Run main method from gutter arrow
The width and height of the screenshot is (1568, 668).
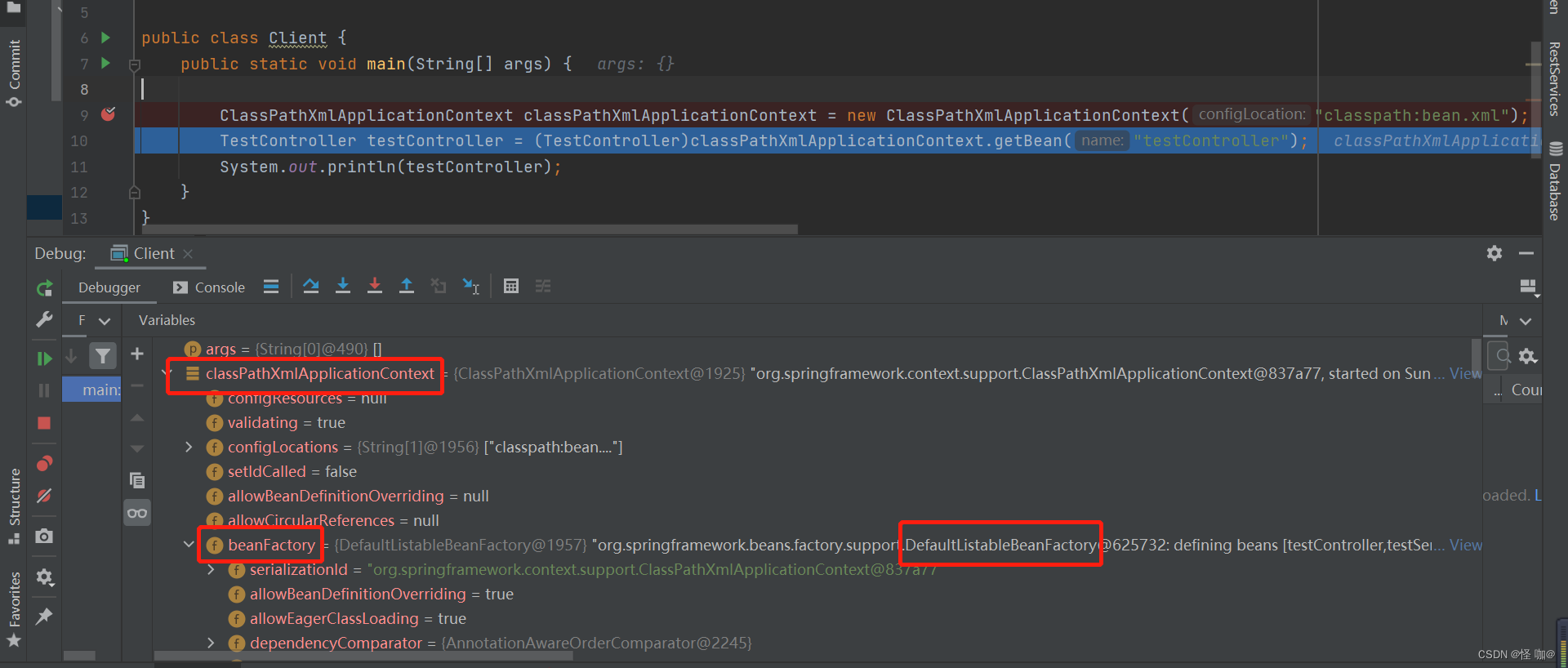tap(105, 63)
